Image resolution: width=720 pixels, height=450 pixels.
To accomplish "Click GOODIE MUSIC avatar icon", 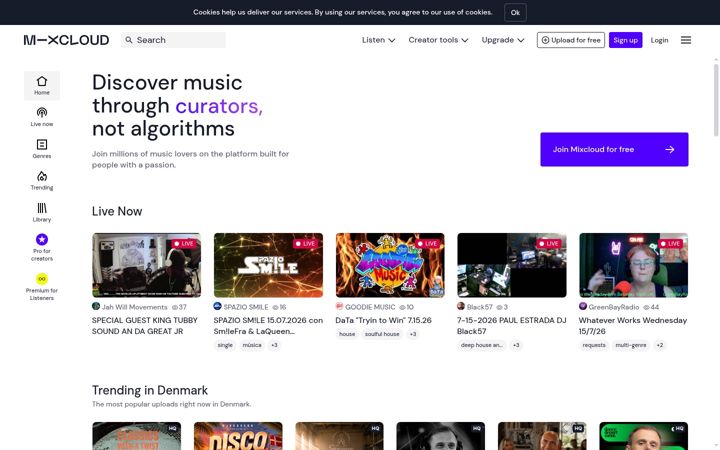I will pyautogui.click(x=339, y=306).
